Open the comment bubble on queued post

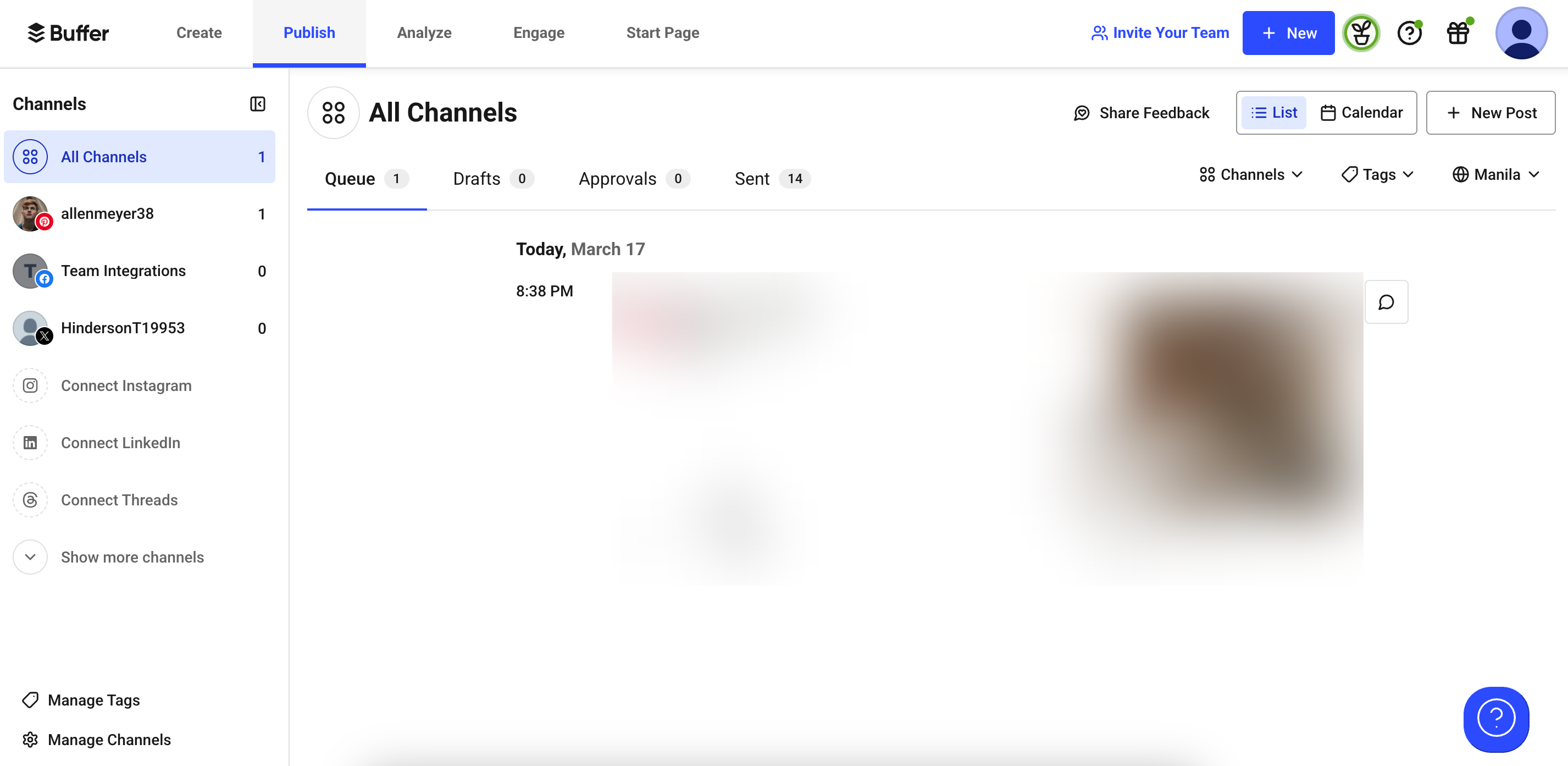click(x=1386, y=302)
